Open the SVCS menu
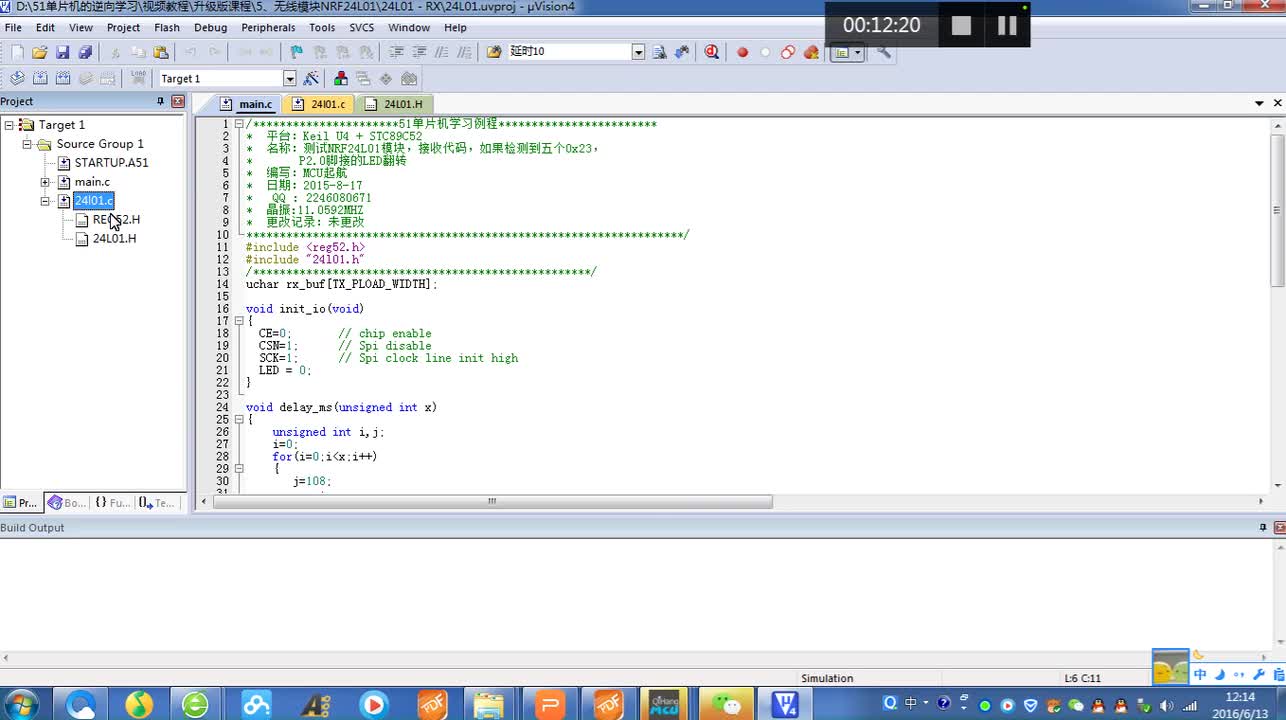 pyautogui.click(x=361, y=28)
